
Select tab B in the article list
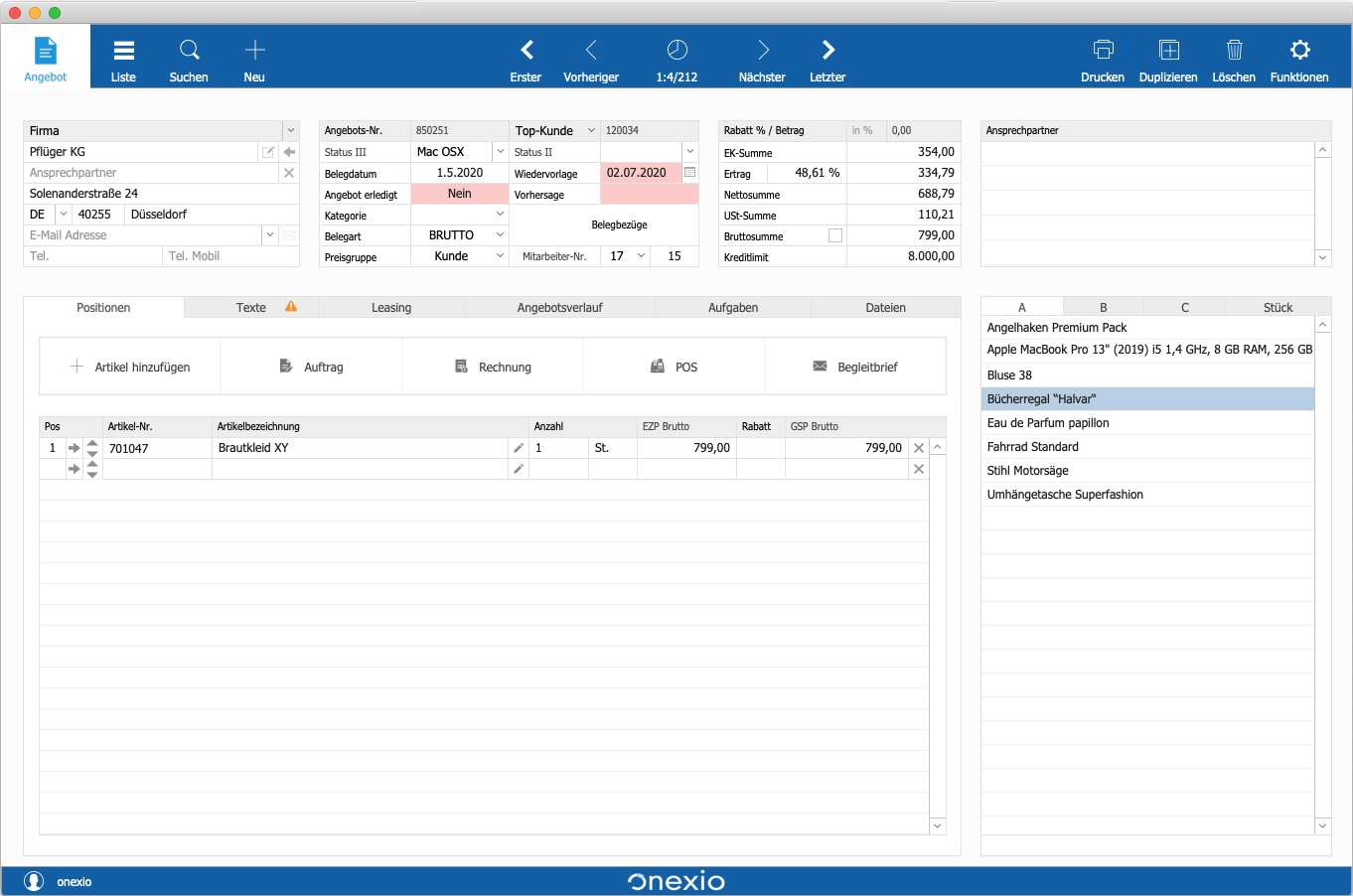1104,308
